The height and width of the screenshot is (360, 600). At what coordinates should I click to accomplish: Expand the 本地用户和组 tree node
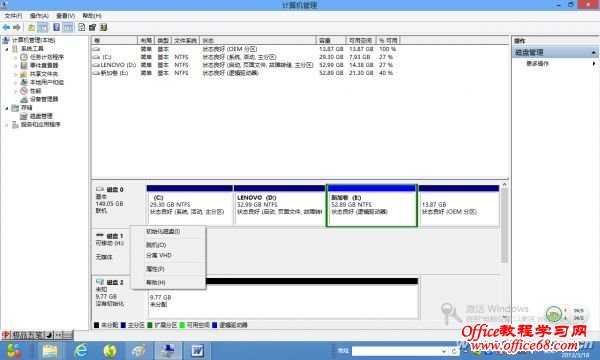click(x=16, y=83)
